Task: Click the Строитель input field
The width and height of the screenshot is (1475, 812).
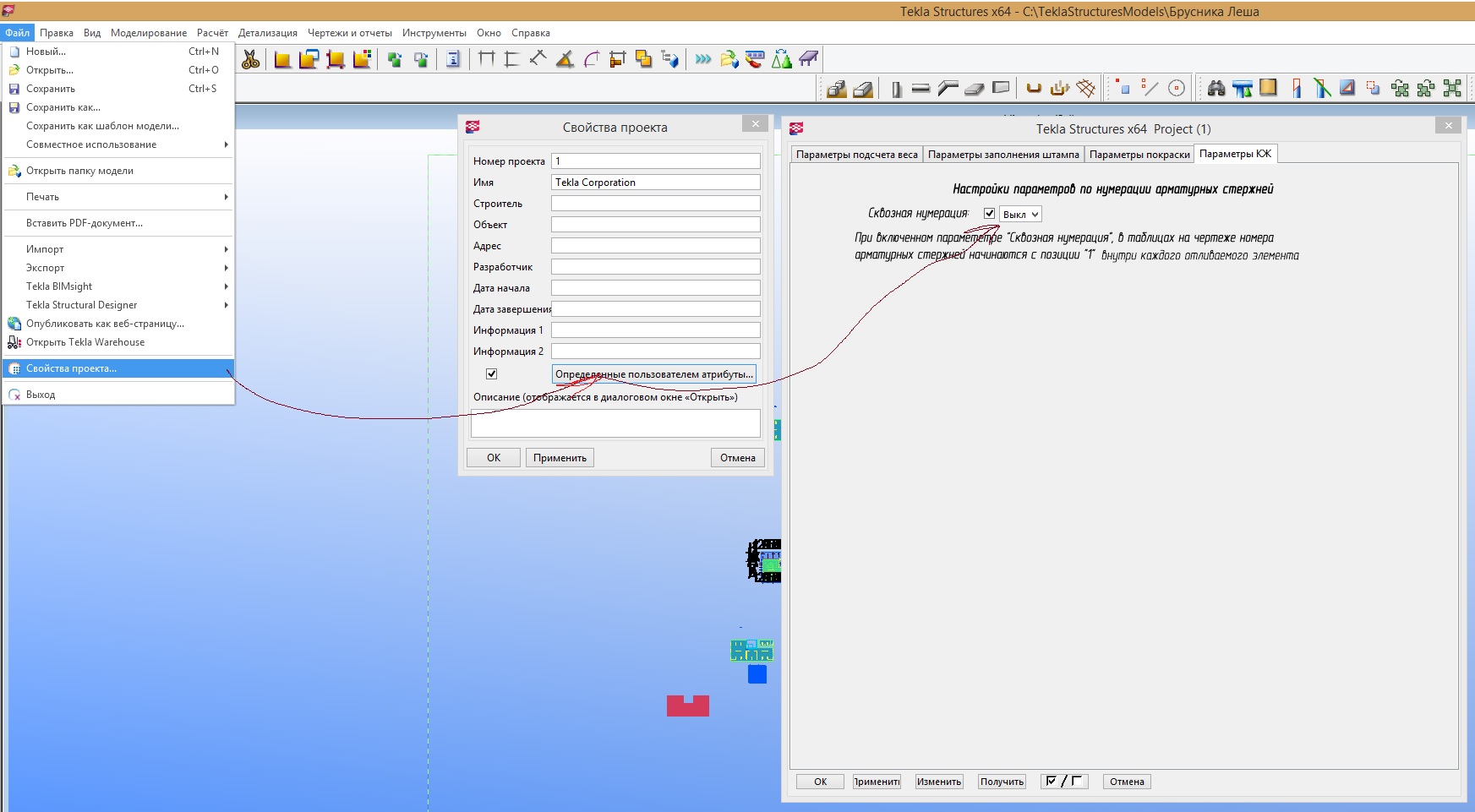Action: 655,204
